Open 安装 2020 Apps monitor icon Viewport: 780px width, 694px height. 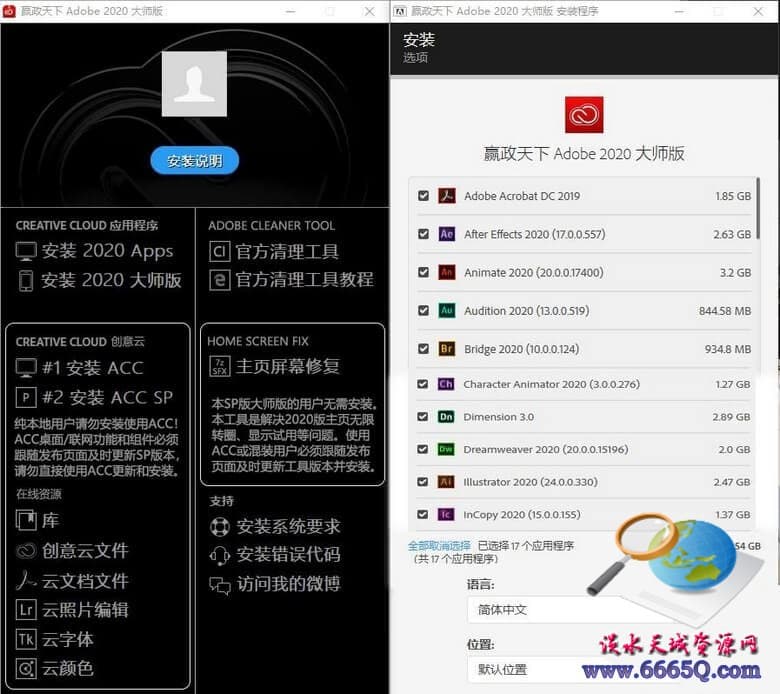pyautogui.click(x=26, y=251)
